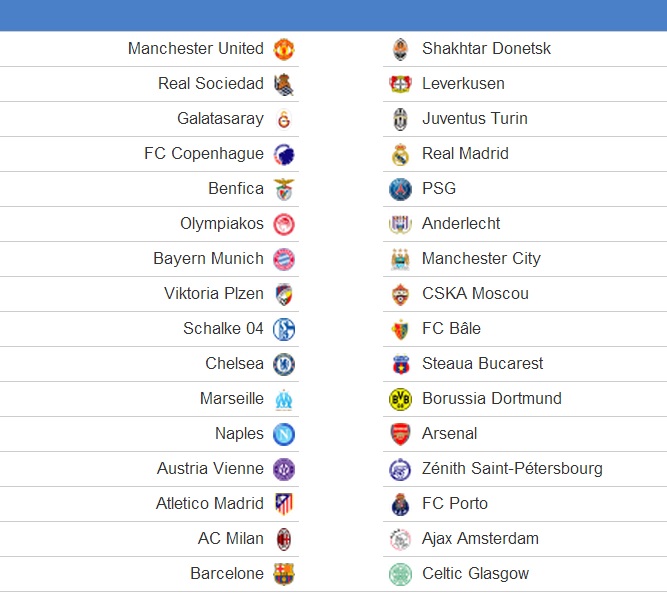Select the Juventus Turin logo

point(400,119)
